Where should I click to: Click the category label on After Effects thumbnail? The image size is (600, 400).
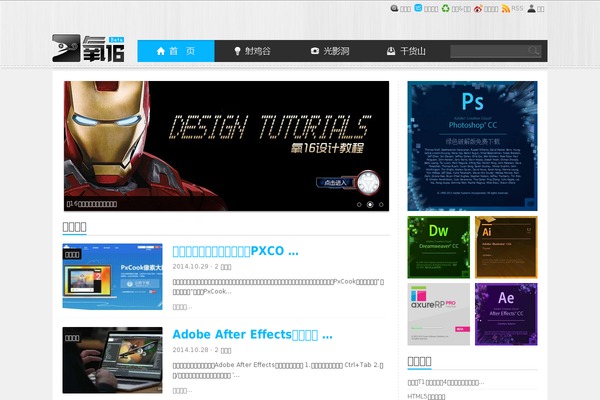72,338
